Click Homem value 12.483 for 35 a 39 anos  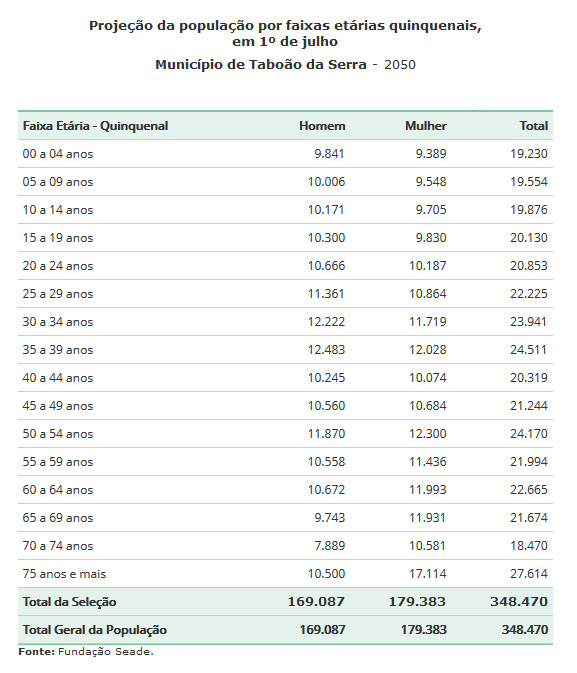(326, 350)
